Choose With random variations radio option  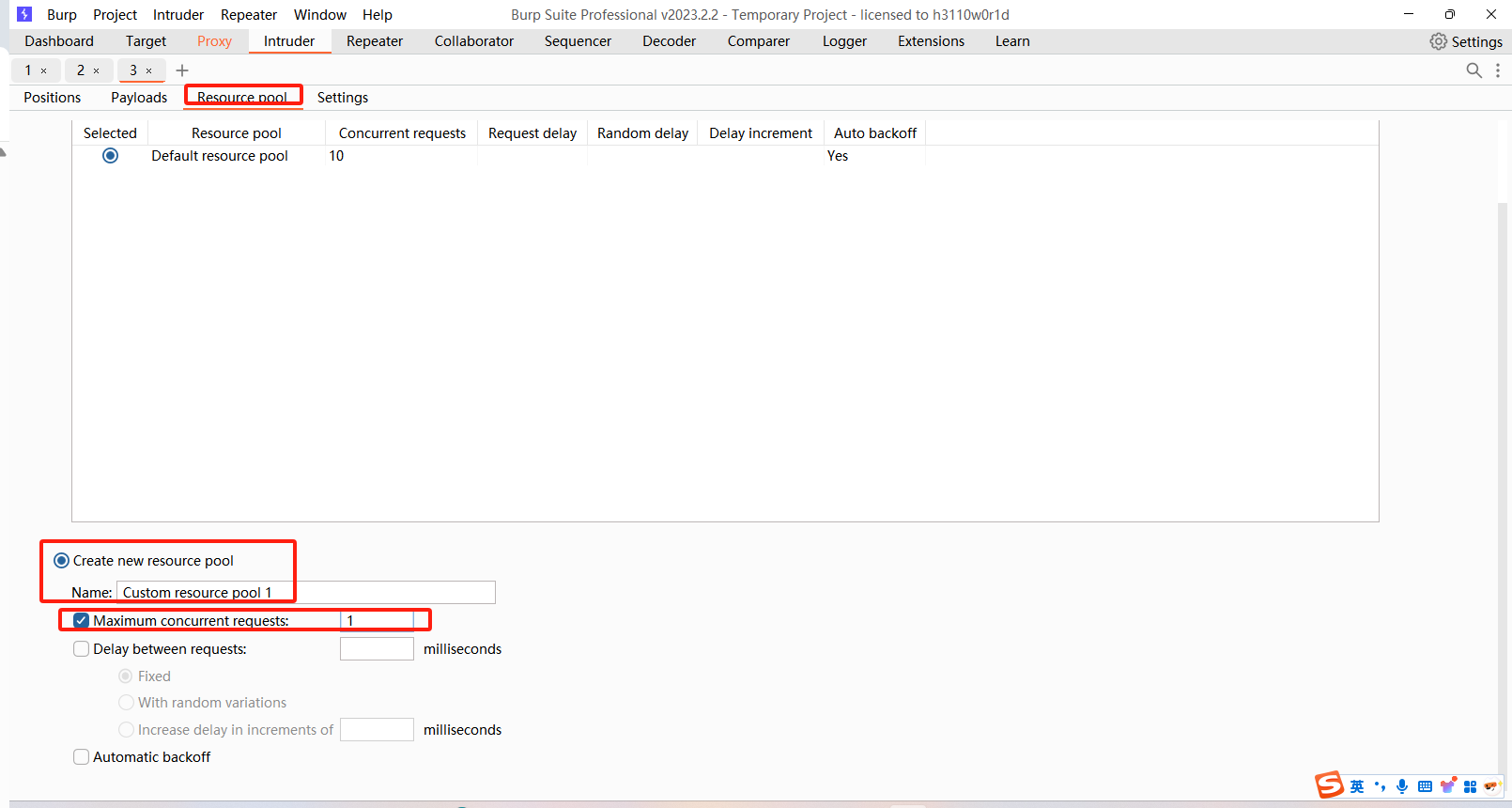tap(126, 703)
